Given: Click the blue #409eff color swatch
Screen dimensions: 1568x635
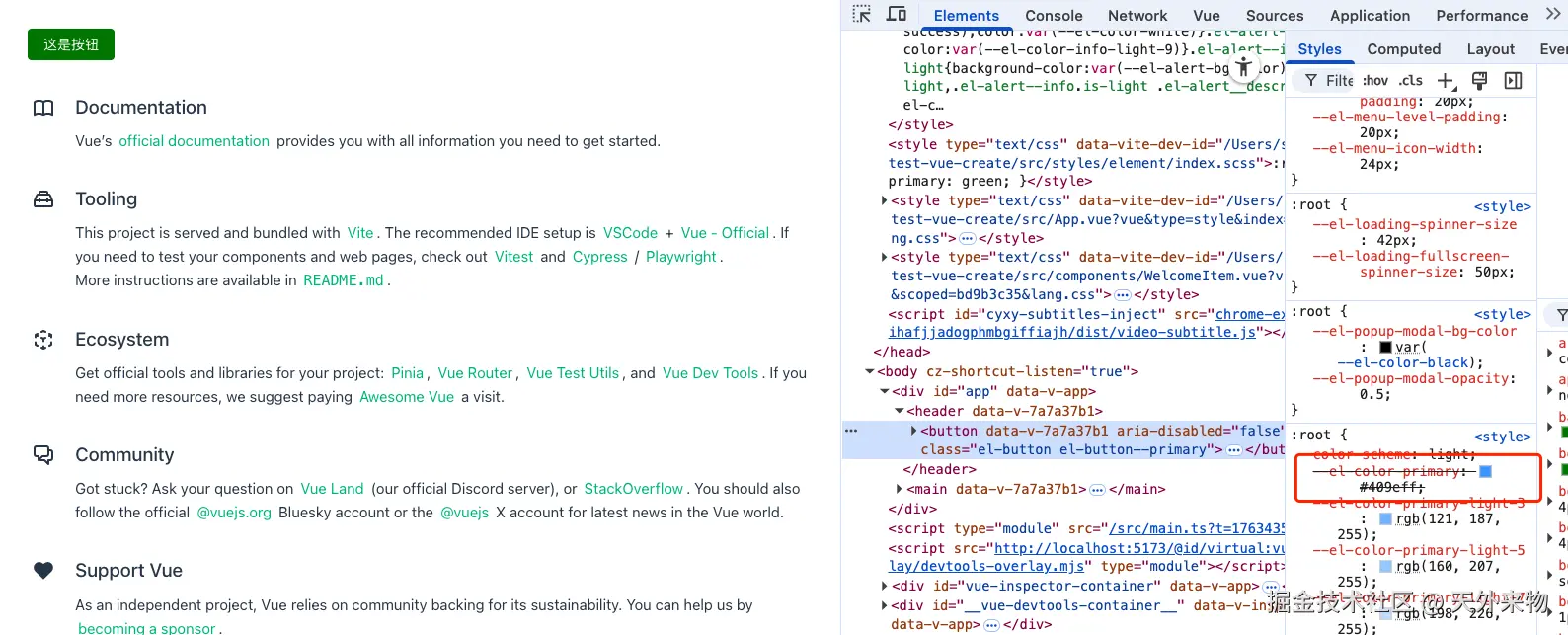Looking at the screenshot, I should click(1485, 472).
